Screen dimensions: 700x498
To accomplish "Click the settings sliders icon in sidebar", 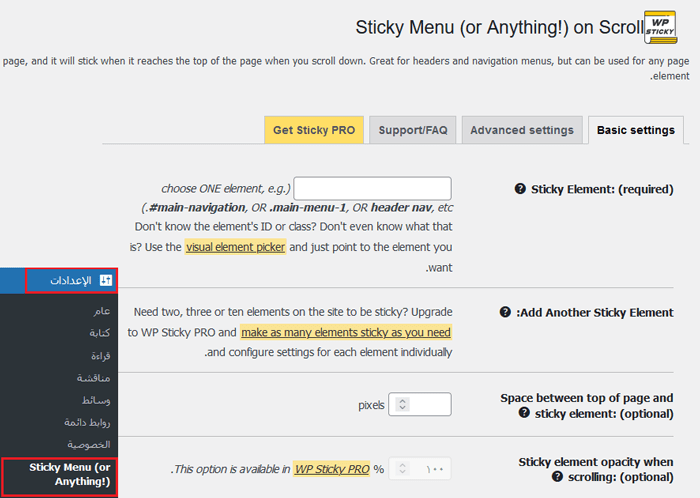I will pyautogui.click(x=106, y=280).
